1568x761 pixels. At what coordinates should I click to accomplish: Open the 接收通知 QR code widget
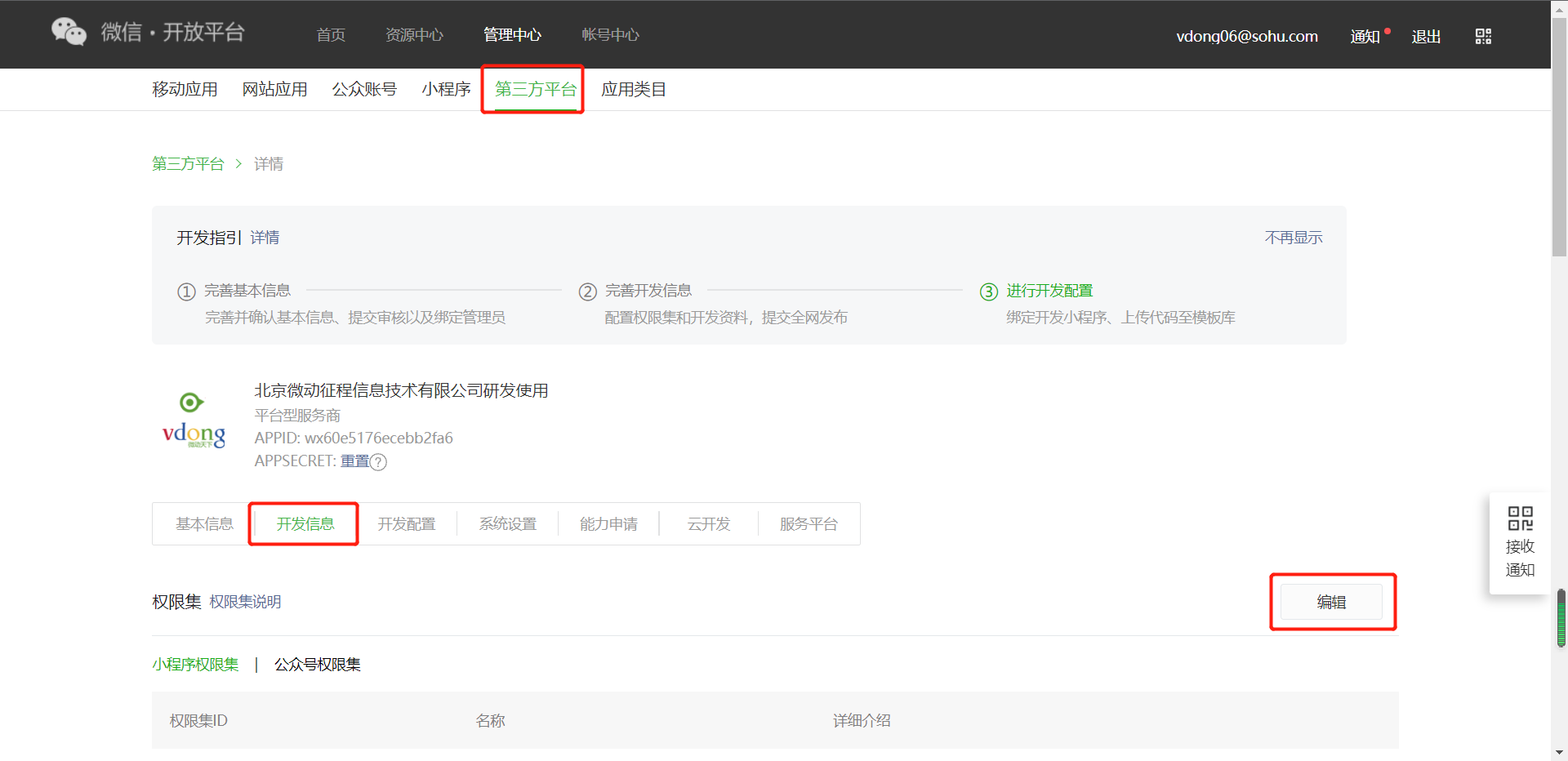pyautogui.click(x=1520, y=543)
